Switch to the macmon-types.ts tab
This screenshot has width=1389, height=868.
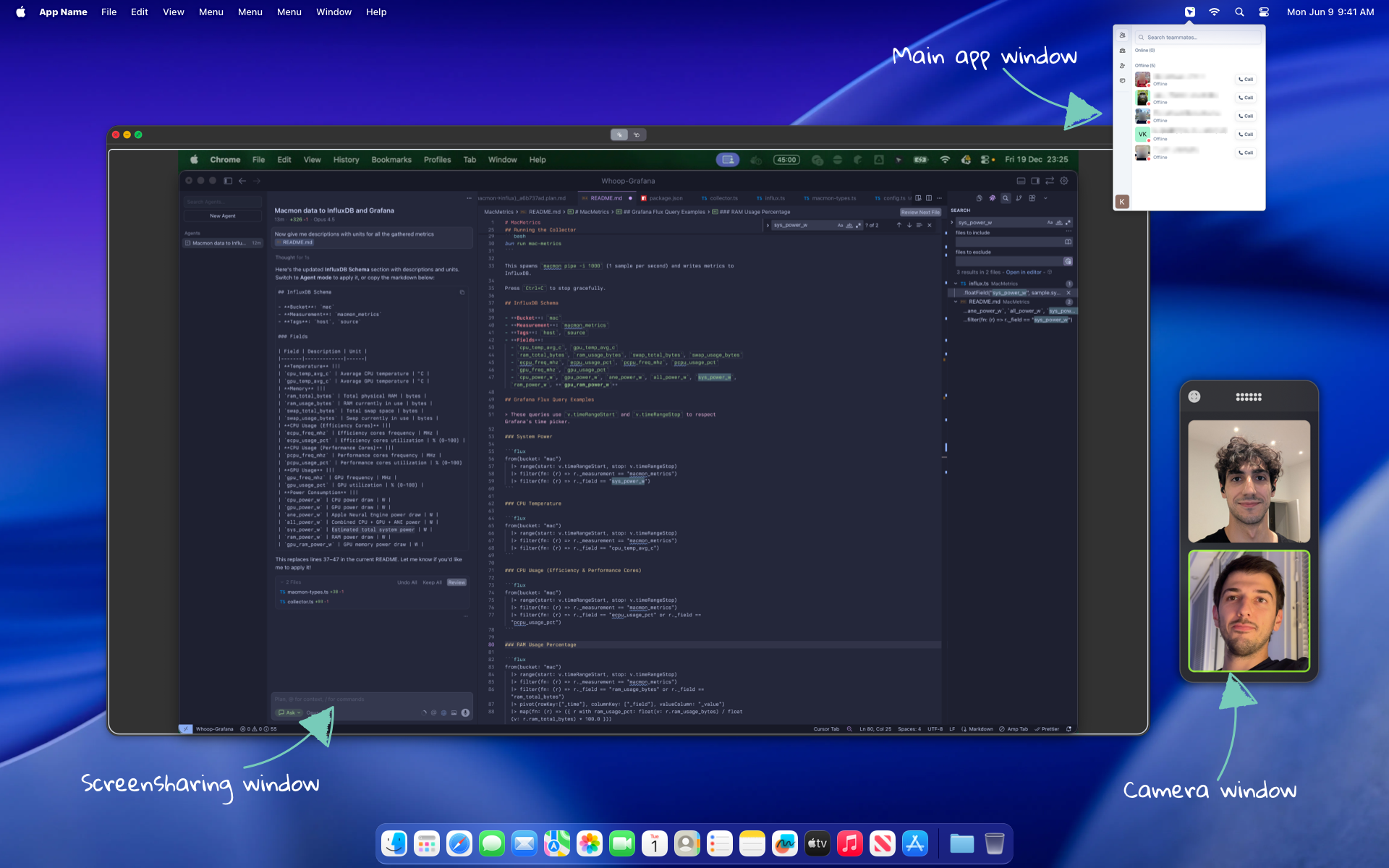pyautogui.click(x=832, y=197)
